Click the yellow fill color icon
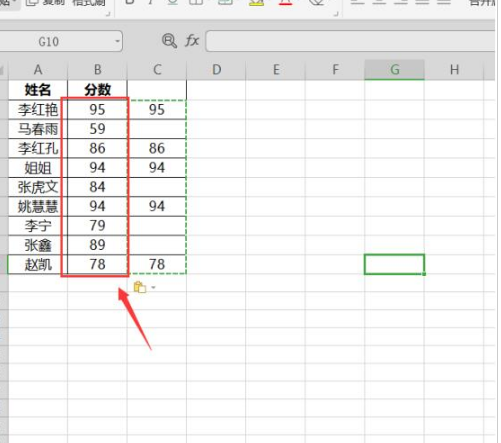The width and height of the screenshot is (501, 443). (256, 3)
